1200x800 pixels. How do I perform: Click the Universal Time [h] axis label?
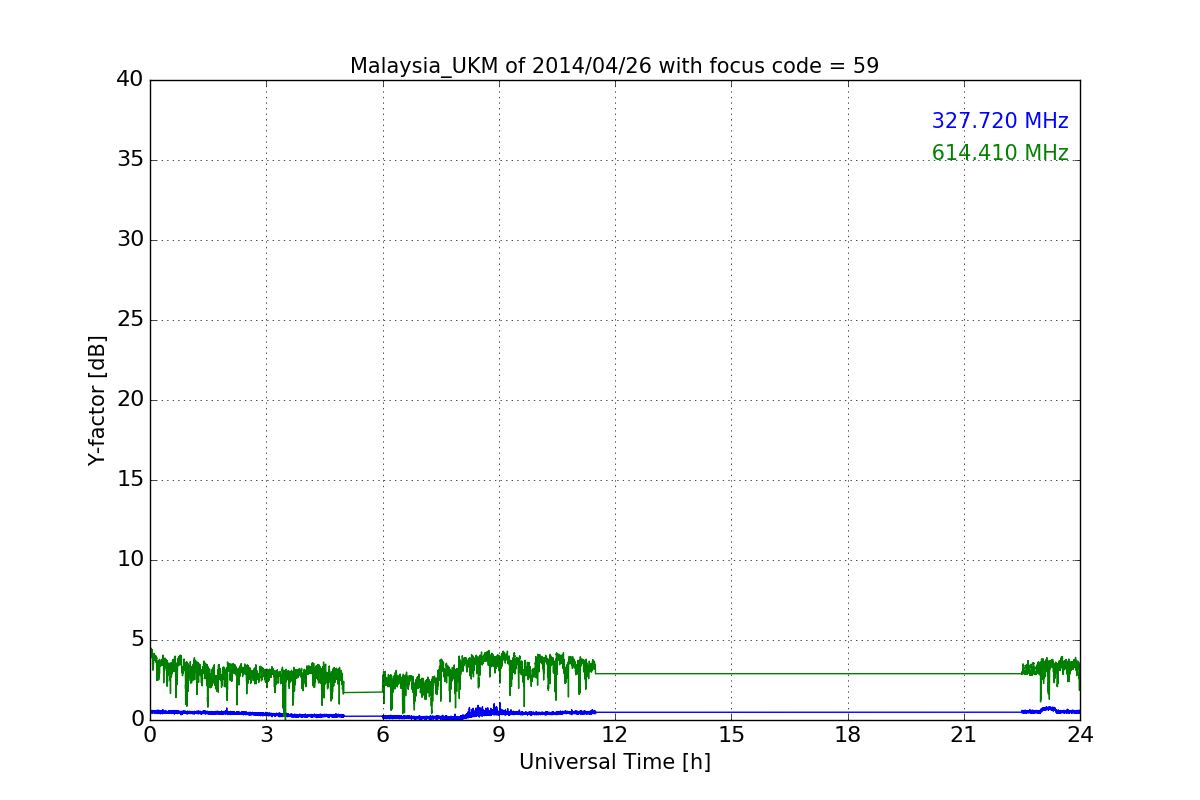pos(614,762)
